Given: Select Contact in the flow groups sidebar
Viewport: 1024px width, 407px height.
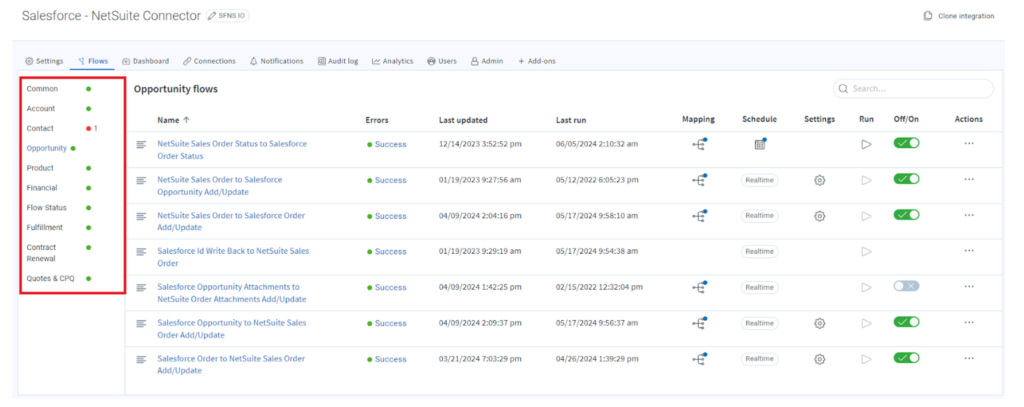Looking at the screenshot, I should [41, 128].
